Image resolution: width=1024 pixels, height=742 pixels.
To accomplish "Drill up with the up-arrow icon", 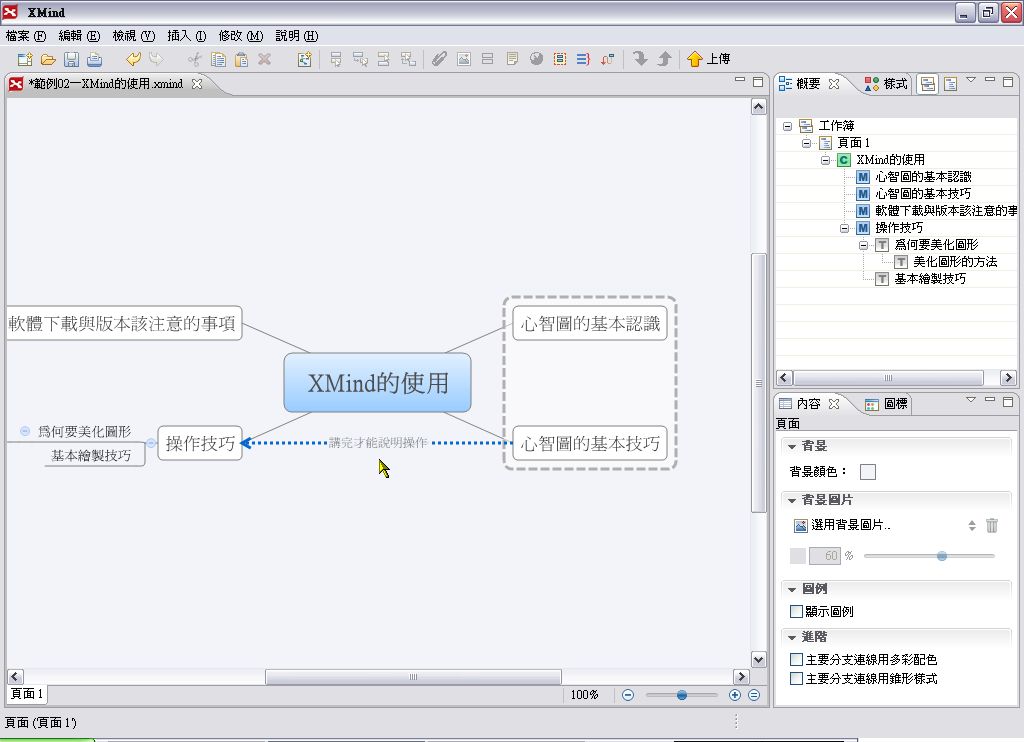I will click(664, 59).
